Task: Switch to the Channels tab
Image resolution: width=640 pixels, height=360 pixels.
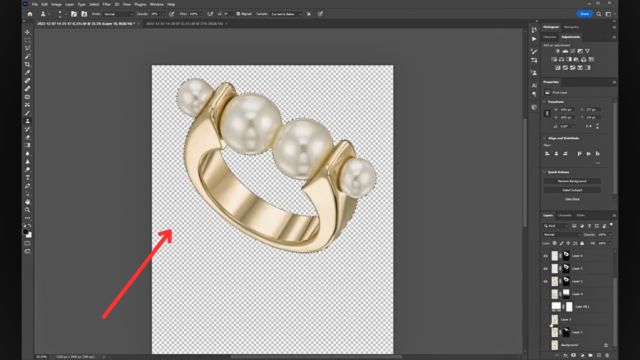Action: [x=564, y=216]
